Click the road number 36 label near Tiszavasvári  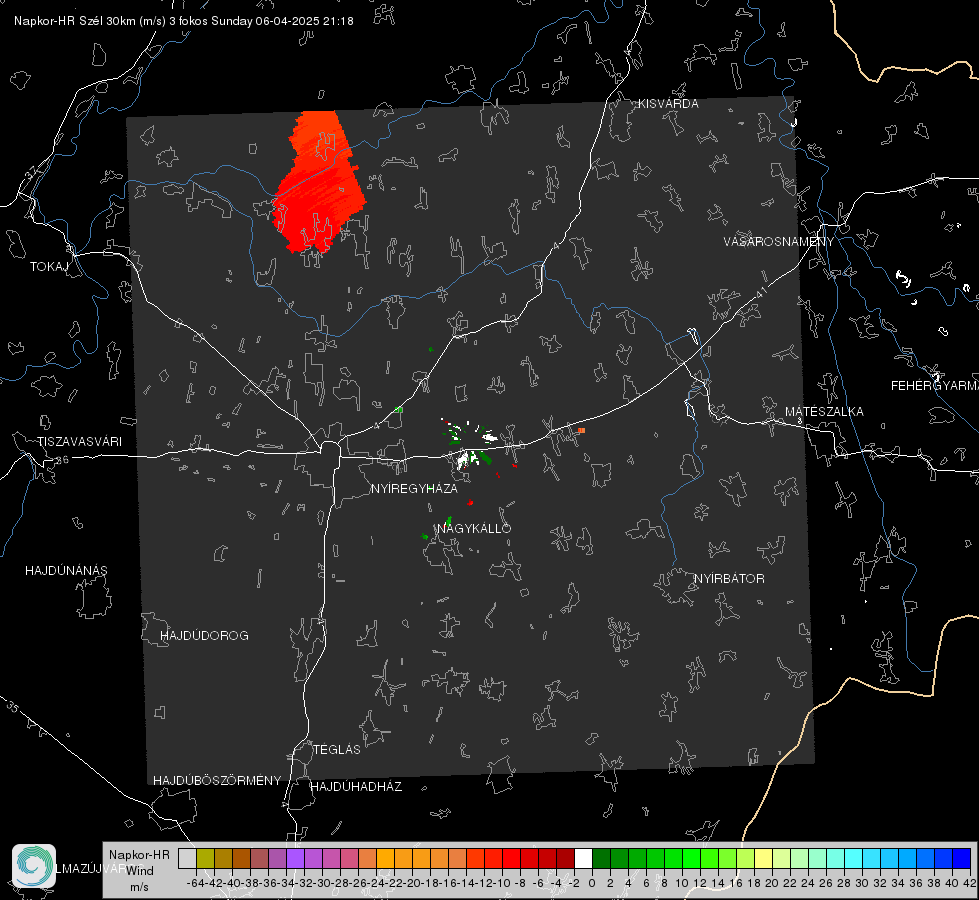coord(62,460)
